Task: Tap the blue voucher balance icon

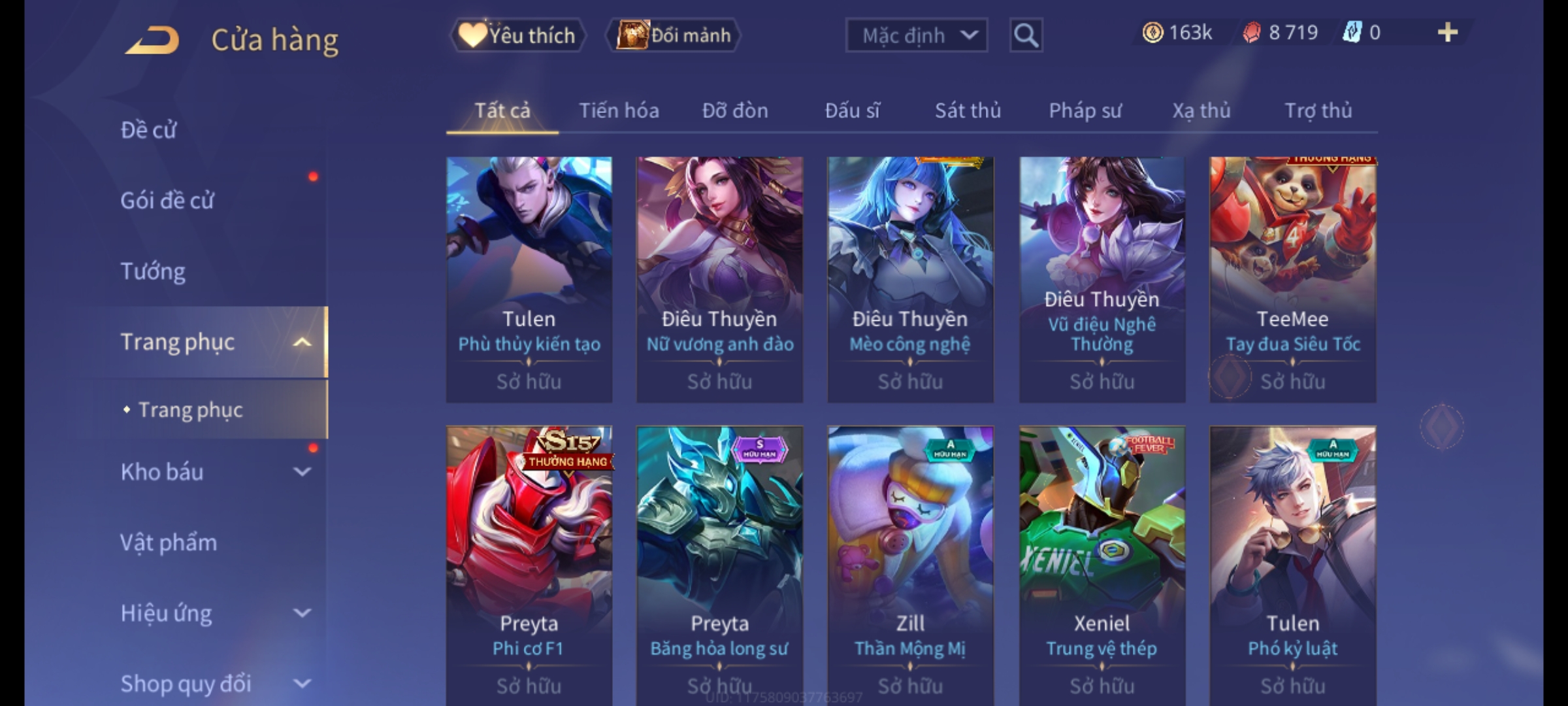Action: click(1352, 33)
